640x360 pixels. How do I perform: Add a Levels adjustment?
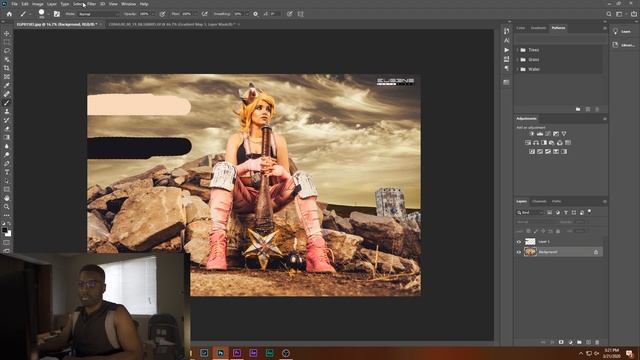click(x=540, y=134)
